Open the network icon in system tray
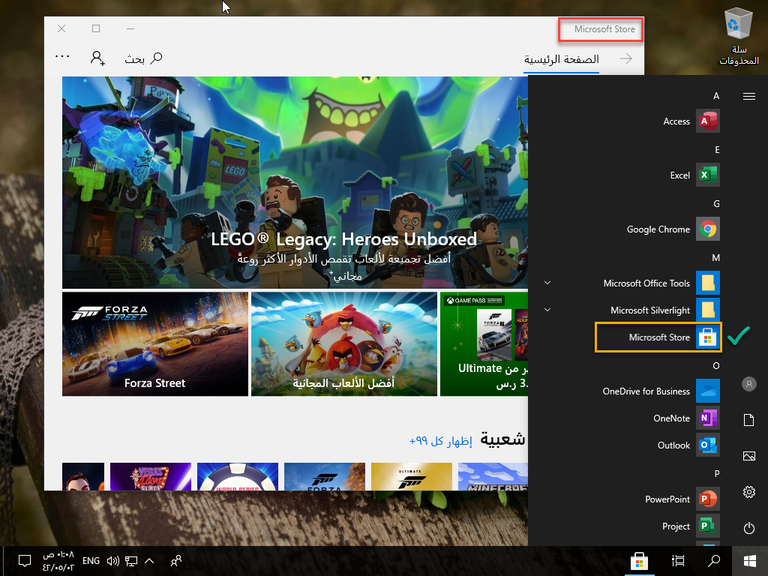Viewport: 768px width, 576px height. click(x=131, y=561)
